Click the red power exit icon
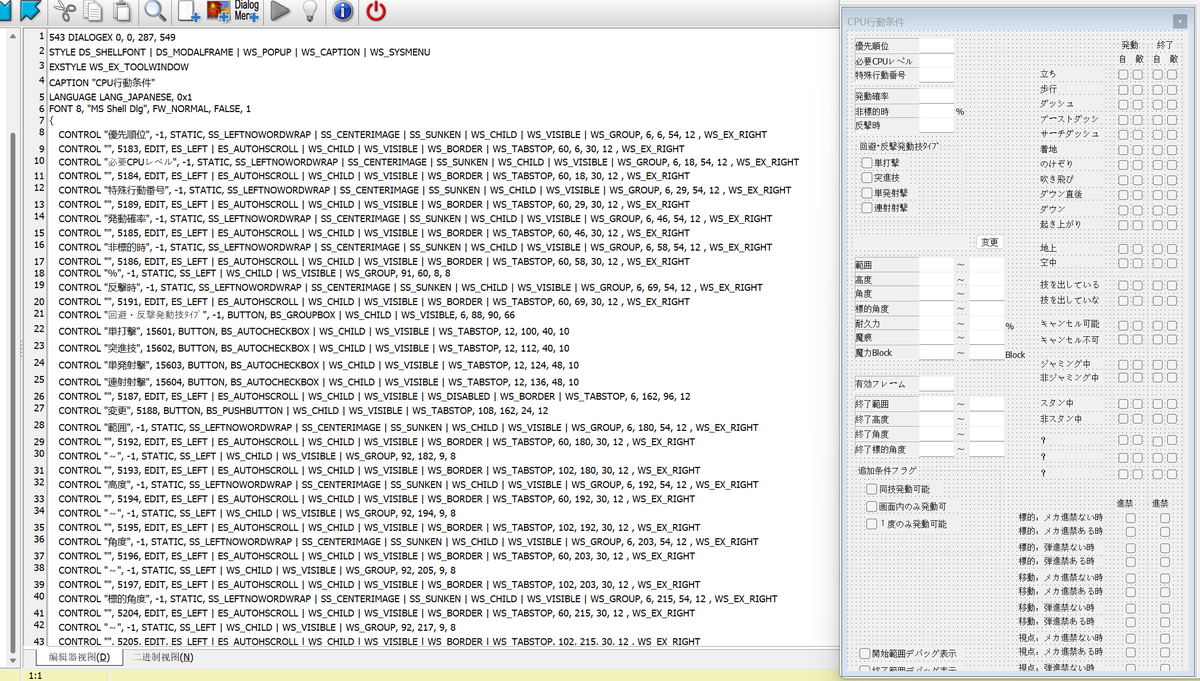 (x=376, y=11)
